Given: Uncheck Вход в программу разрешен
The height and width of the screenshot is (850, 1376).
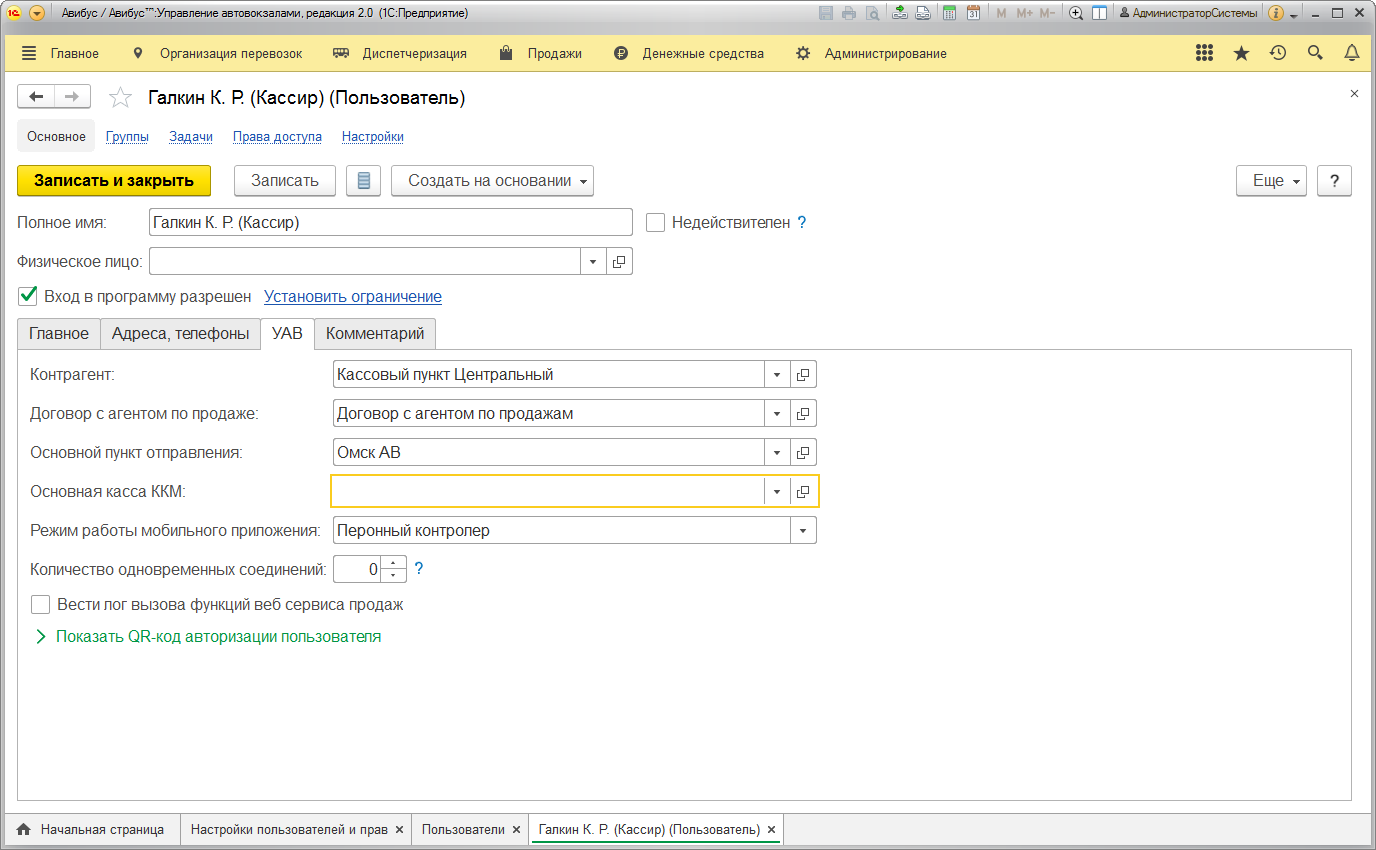Looking at the screenshot, I should tap(28, 296).
